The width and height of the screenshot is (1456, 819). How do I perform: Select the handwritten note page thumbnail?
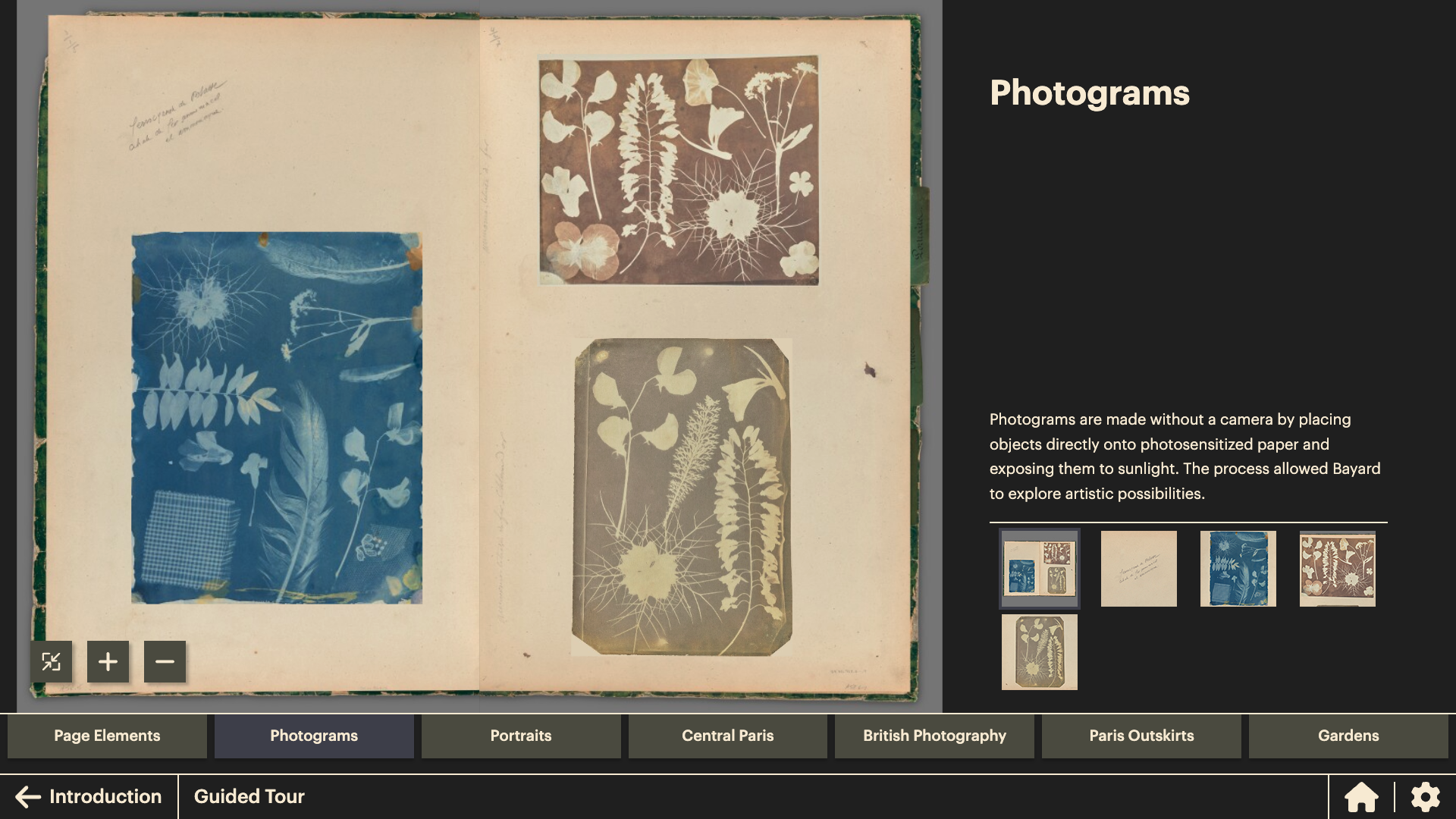point(1139,569)
